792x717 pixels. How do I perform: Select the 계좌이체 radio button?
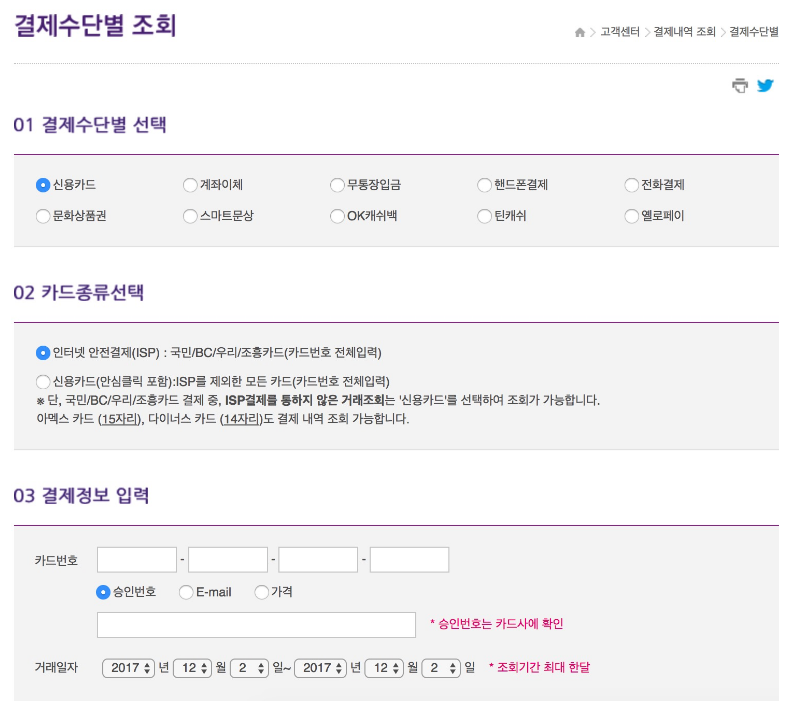(190, 185)
